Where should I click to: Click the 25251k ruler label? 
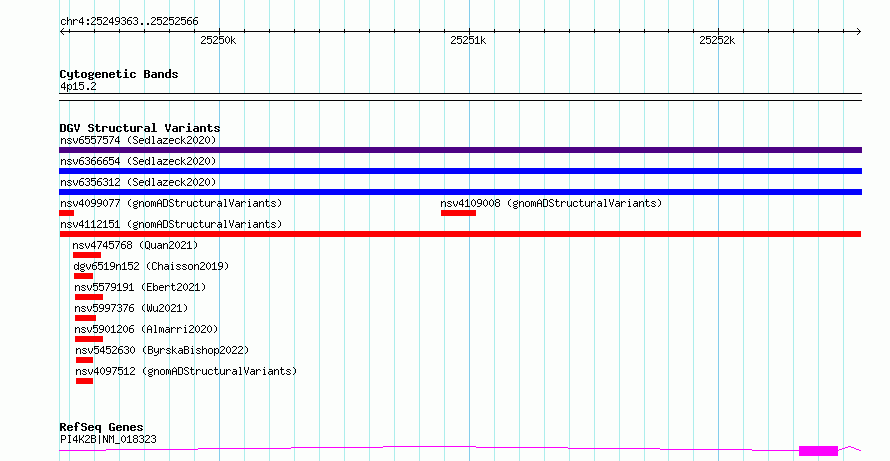[468, 40]
